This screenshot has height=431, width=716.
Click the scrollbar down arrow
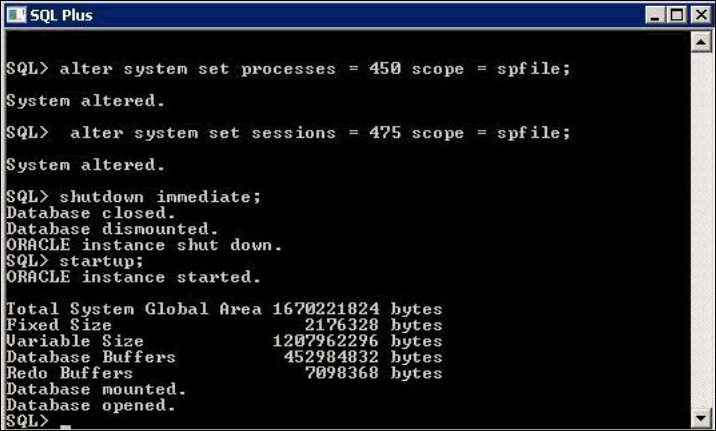[x=700, y=417]
